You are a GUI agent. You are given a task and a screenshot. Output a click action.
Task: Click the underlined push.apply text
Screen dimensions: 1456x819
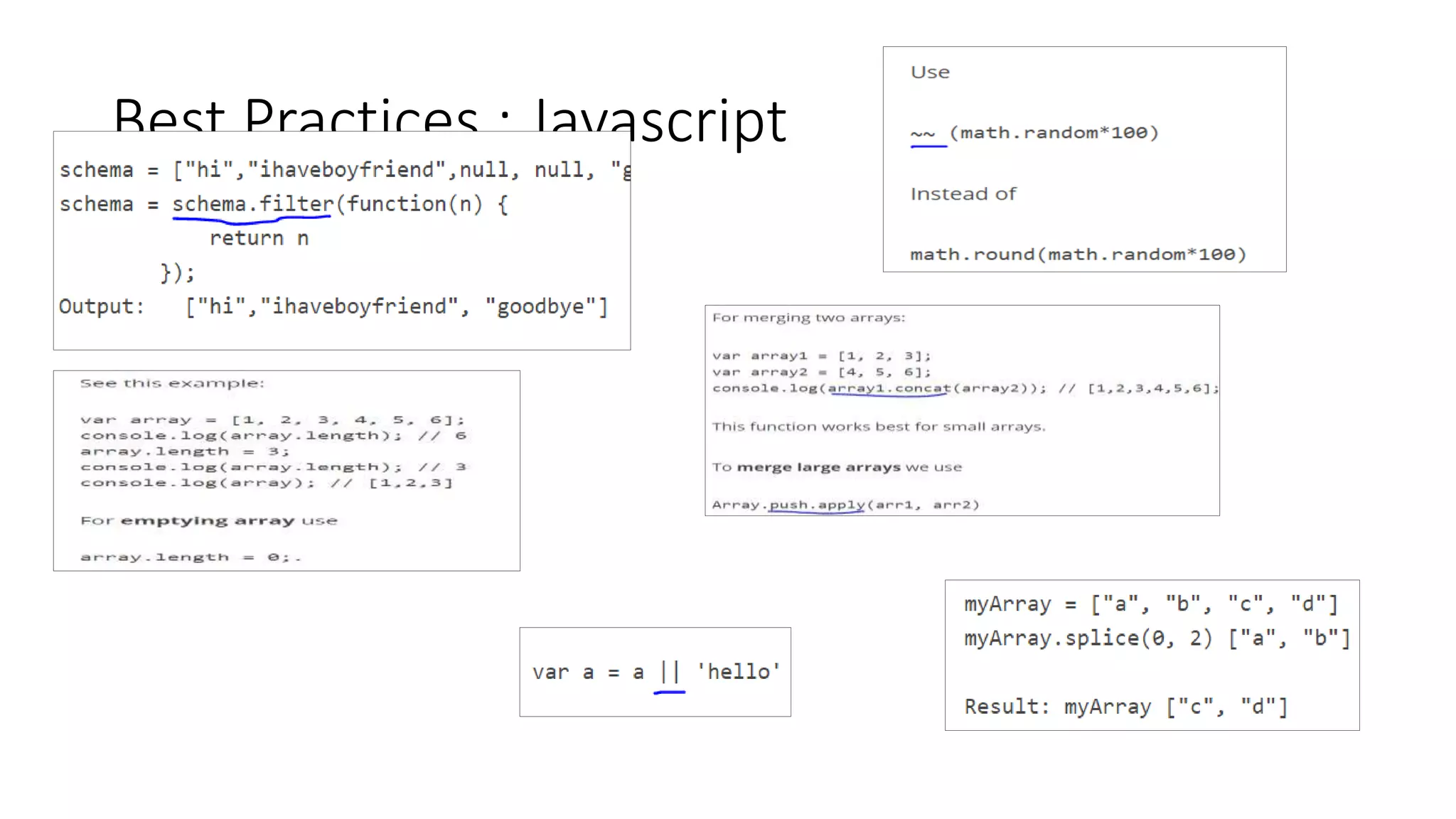click(x=817, y=505)
